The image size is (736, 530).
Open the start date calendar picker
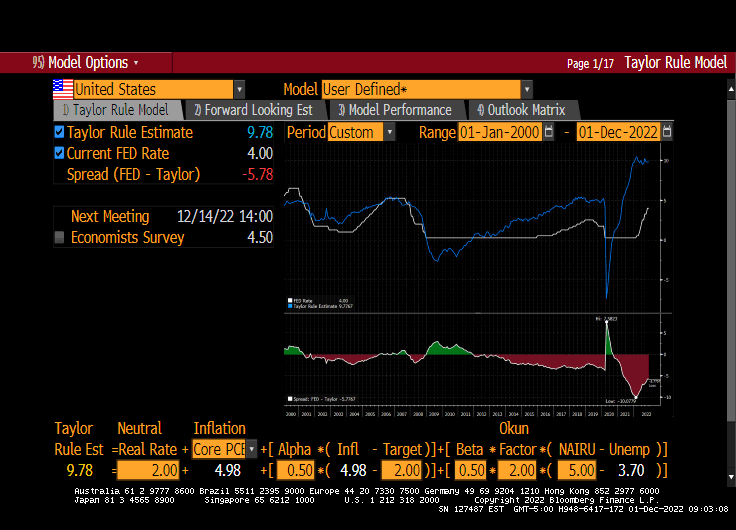(x=549, y=132)
